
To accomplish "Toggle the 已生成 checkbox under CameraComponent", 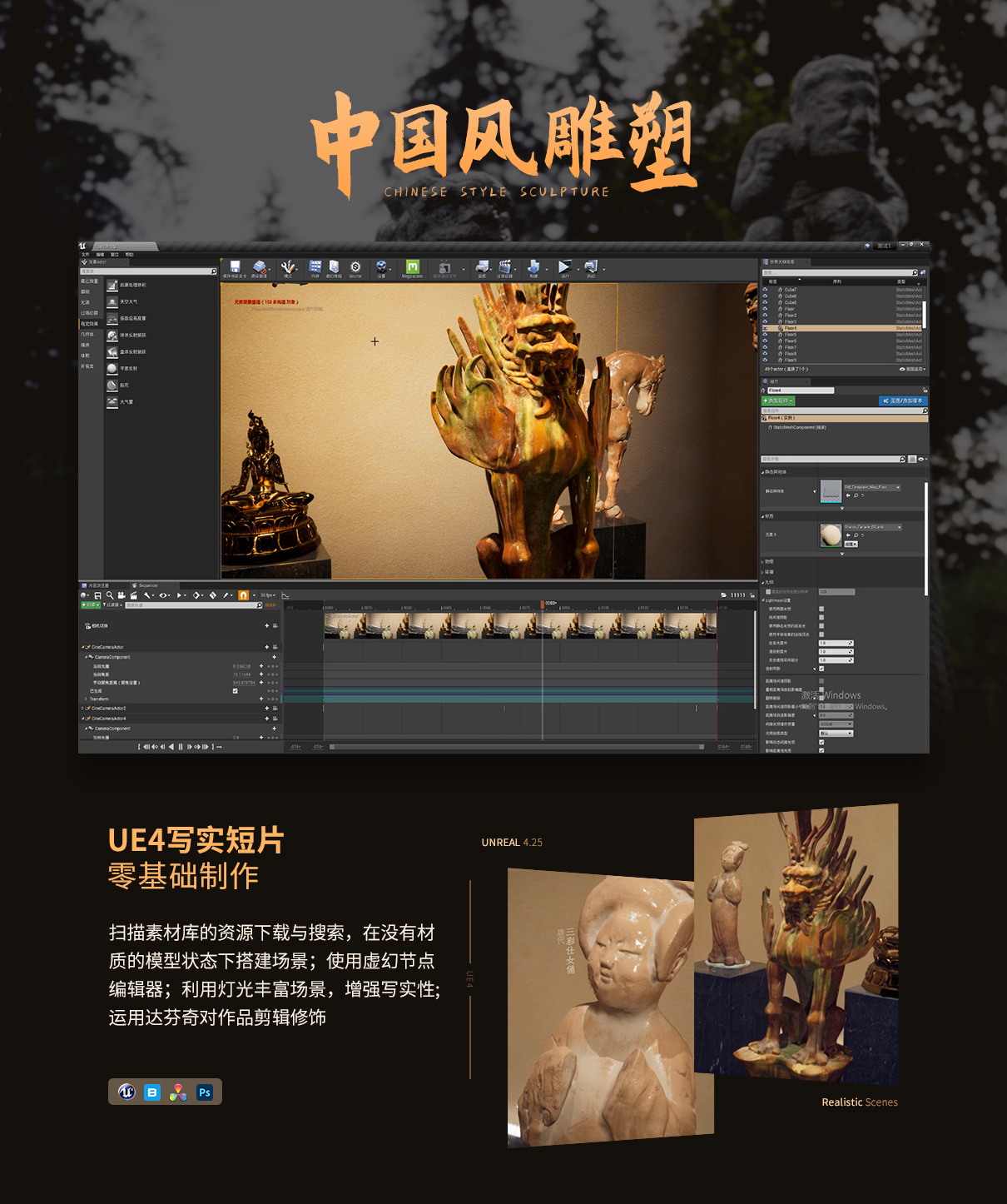I will pos(235,691).
